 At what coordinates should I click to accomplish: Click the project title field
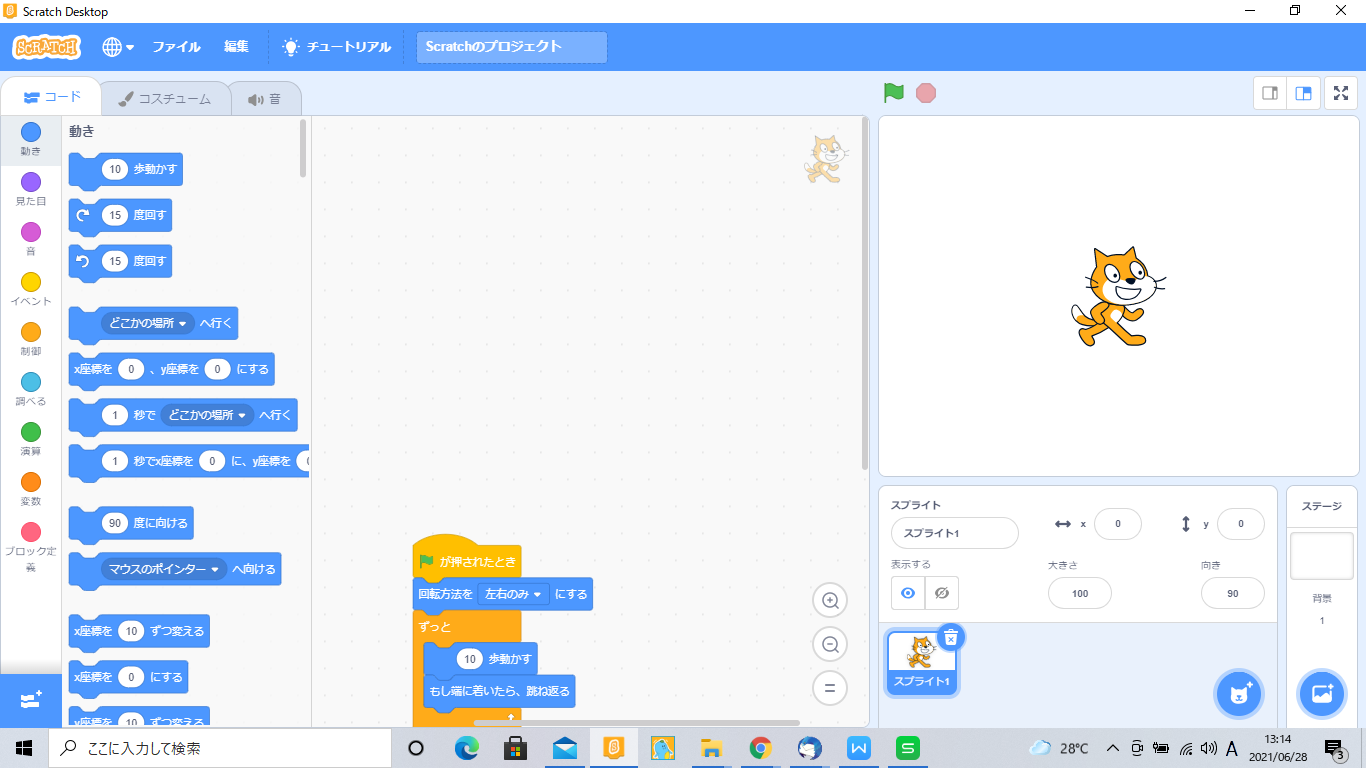512,47
